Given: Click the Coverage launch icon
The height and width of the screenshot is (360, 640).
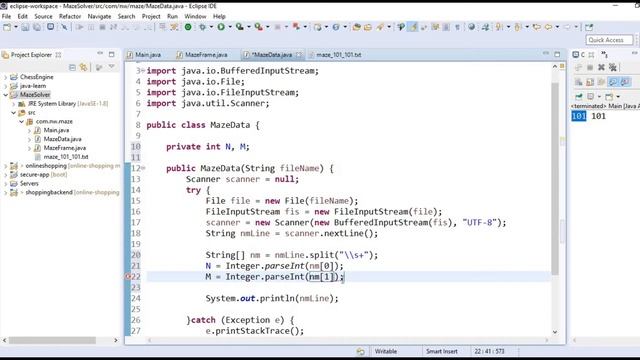Looking at the screenshot, I should click(240, 27).
